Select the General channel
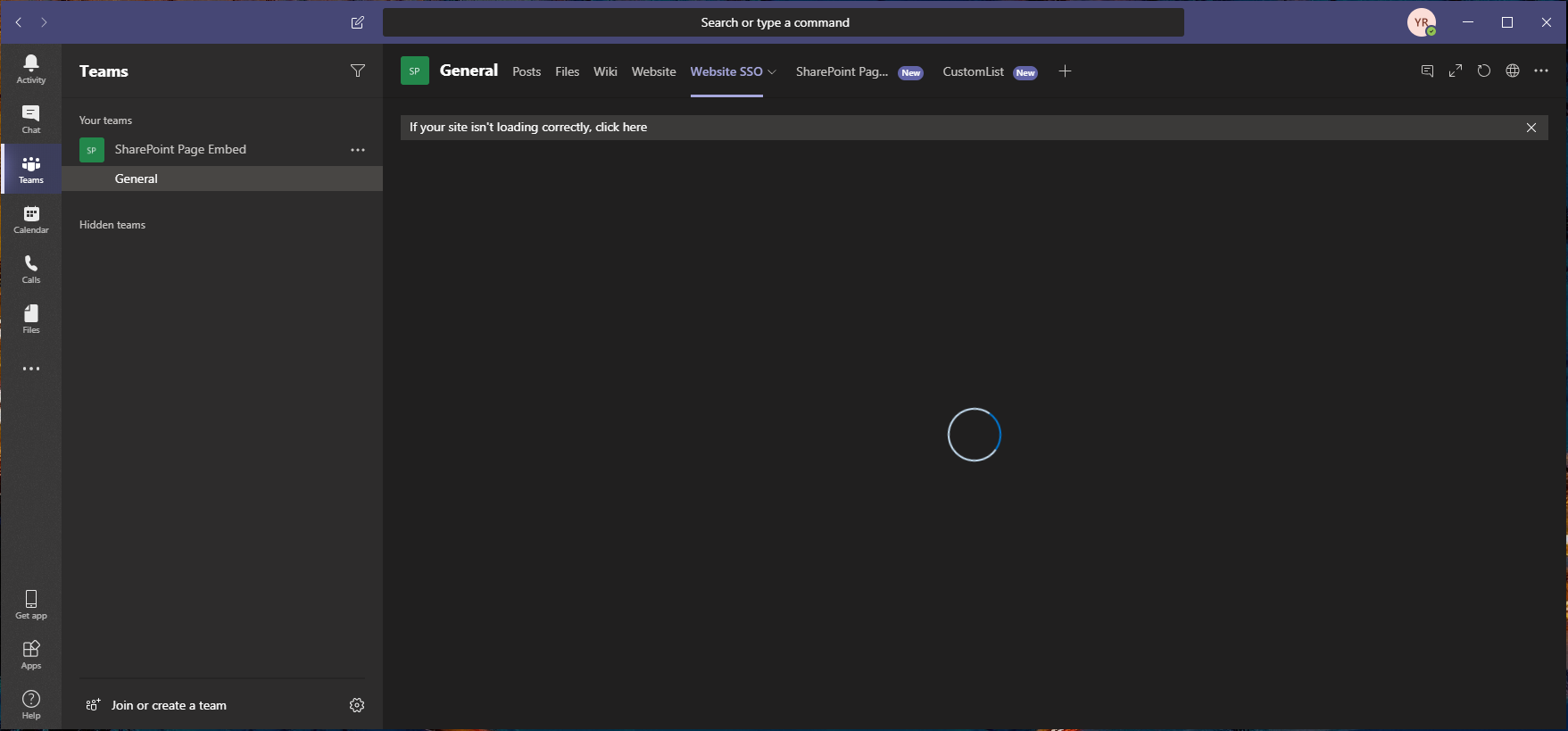Screen dimensions: 1568x731 pos(222,179)
